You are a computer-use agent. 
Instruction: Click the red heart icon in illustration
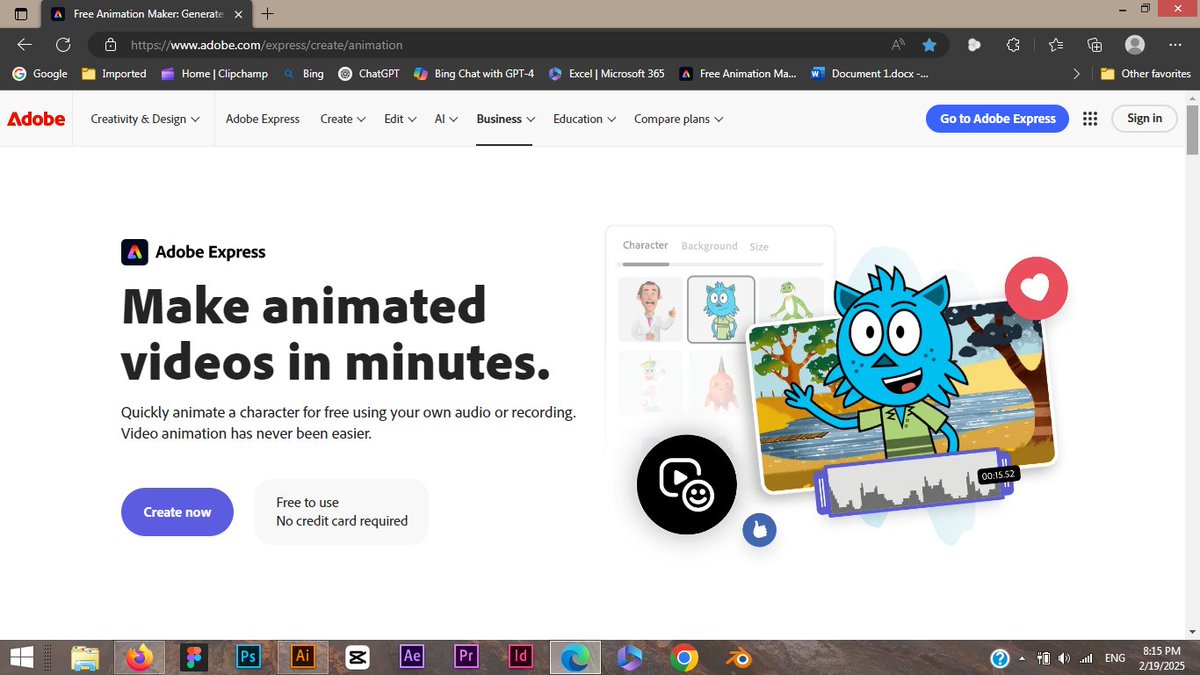point(1036,288)
